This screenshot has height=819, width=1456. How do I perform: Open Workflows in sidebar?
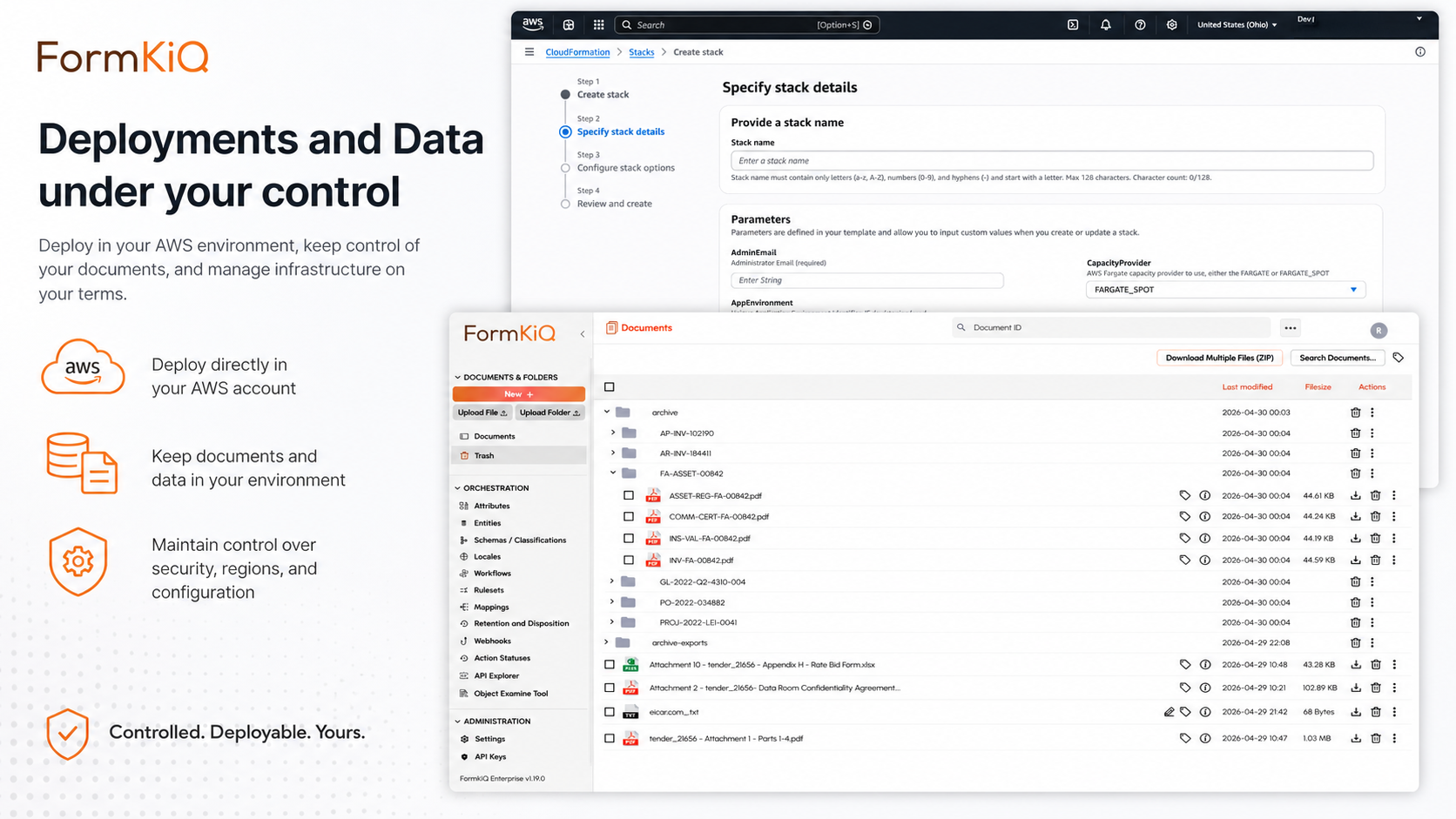click(x=492, y=574)
